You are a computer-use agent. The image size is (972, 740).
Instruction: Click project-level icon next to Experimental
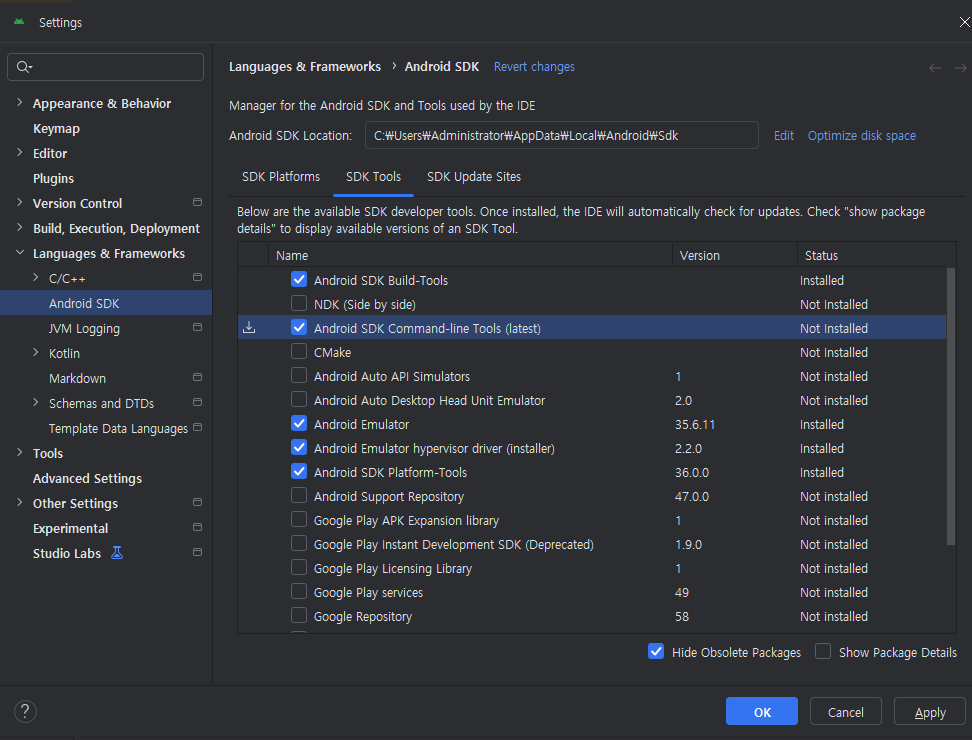coord(197,527)
